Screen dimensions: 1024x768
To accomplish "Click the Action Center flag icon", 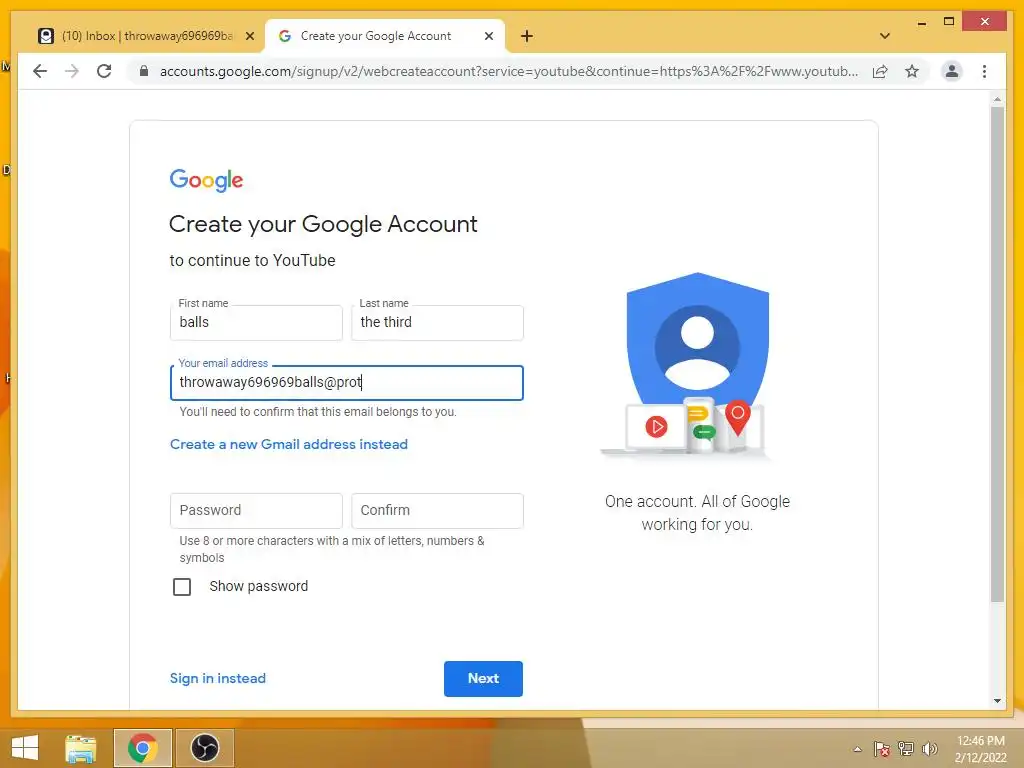I will 881,749.
